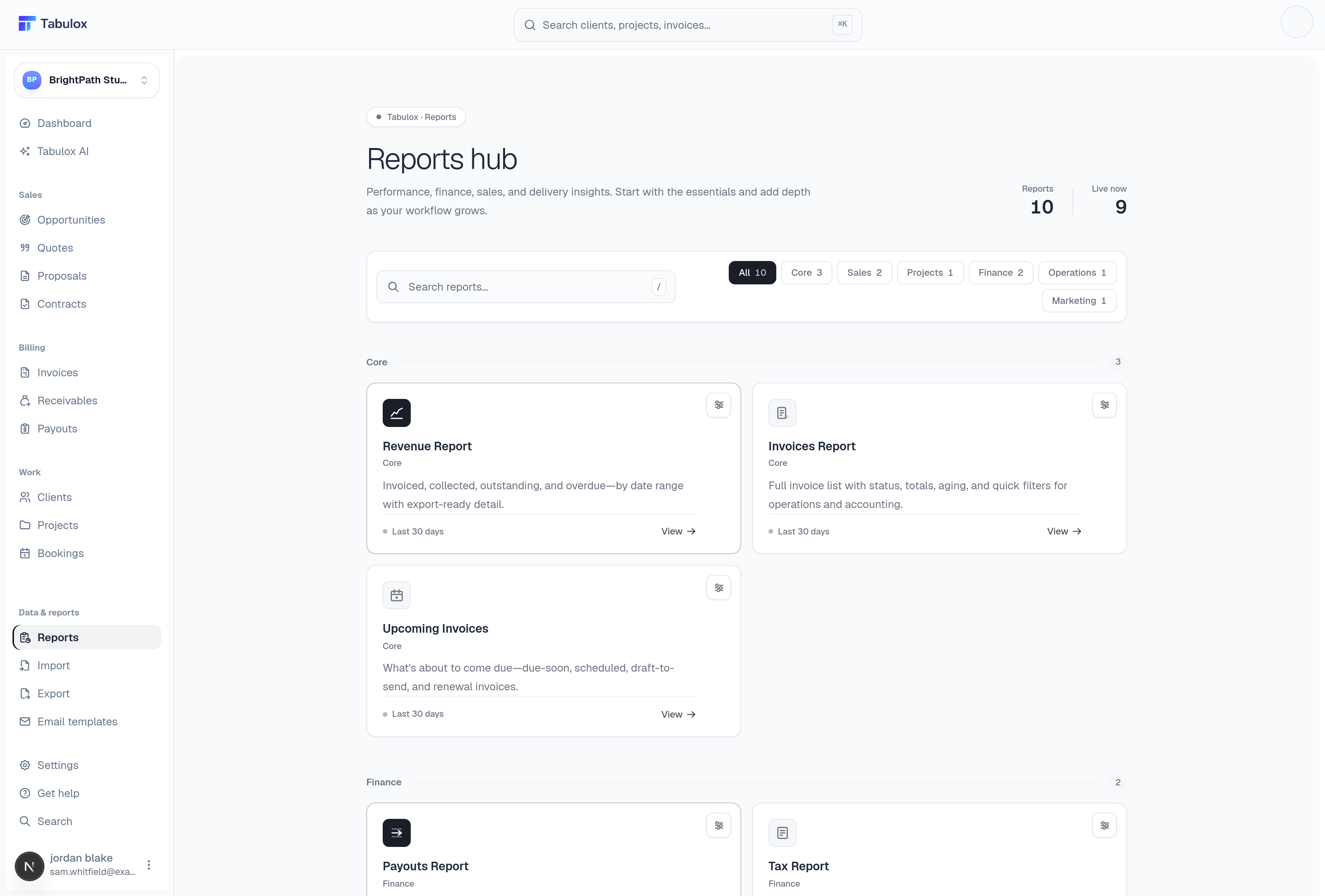Open Payouts Report settings sliders icon

718,825
